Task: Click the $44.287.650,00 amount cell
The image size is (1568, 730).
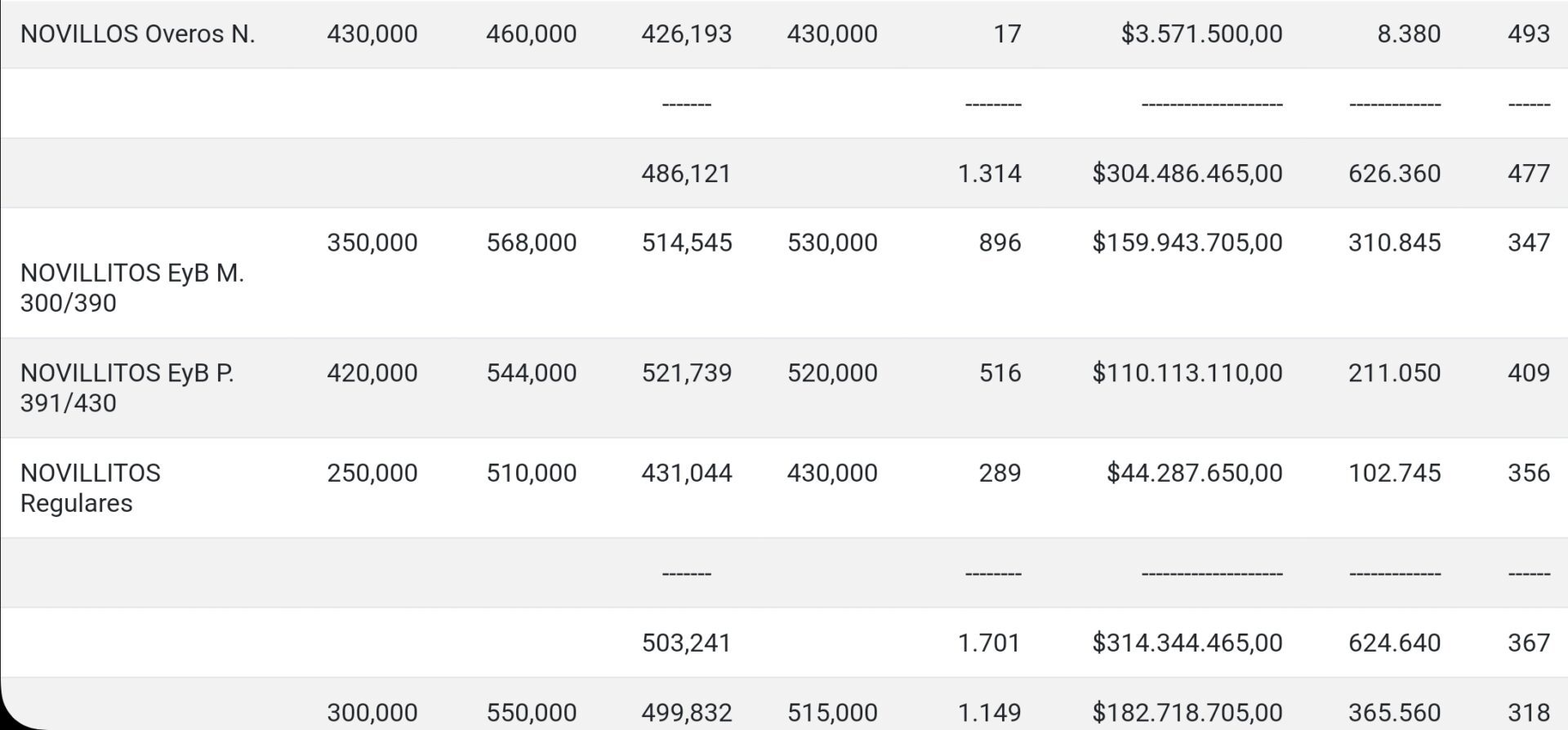Action: pos(1194,473)
